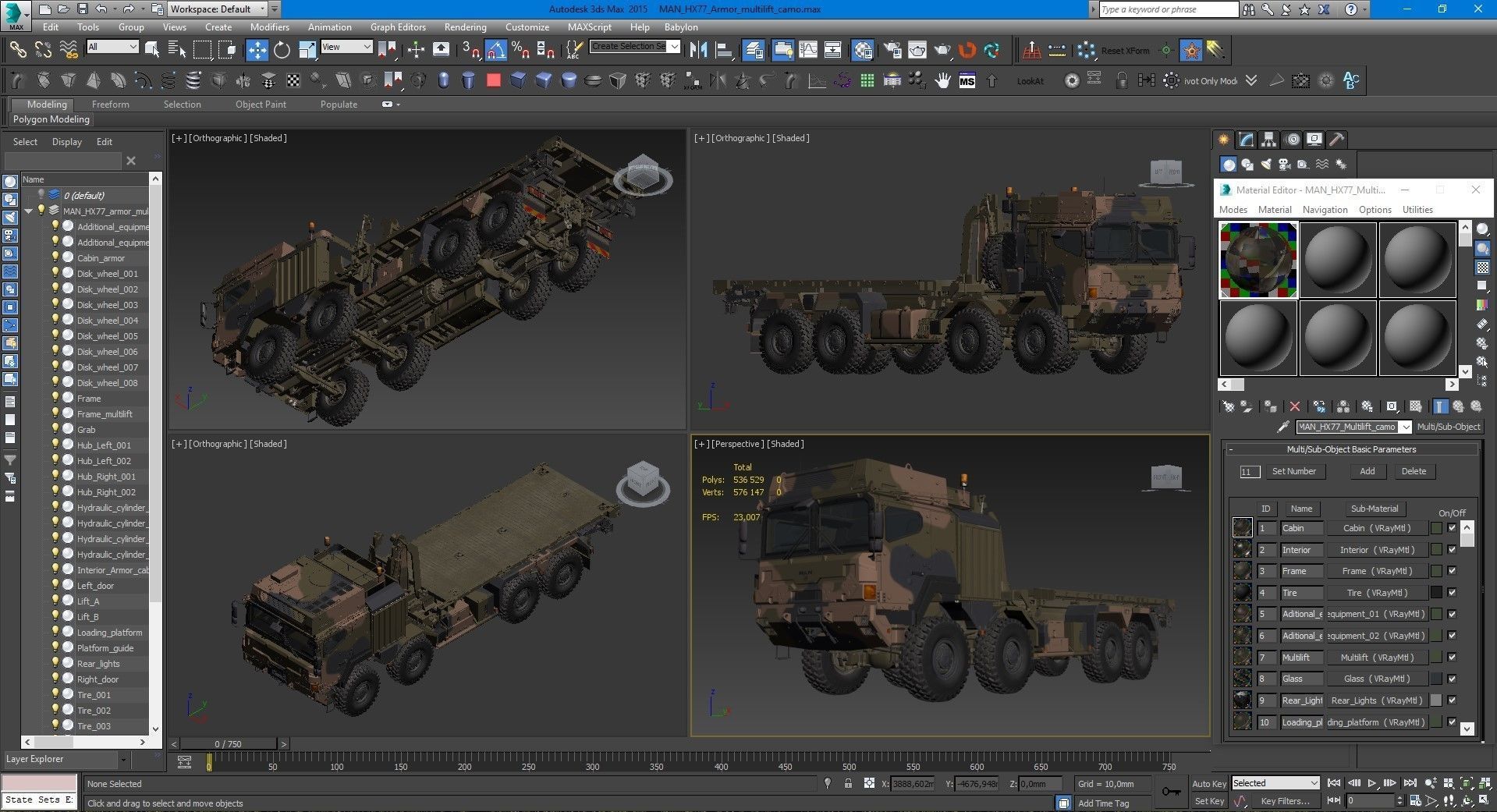This screenshot has width=1497, height=812.
Task: Click the Rear_Lights sub-material color swatch
Action: [1435, 700]
